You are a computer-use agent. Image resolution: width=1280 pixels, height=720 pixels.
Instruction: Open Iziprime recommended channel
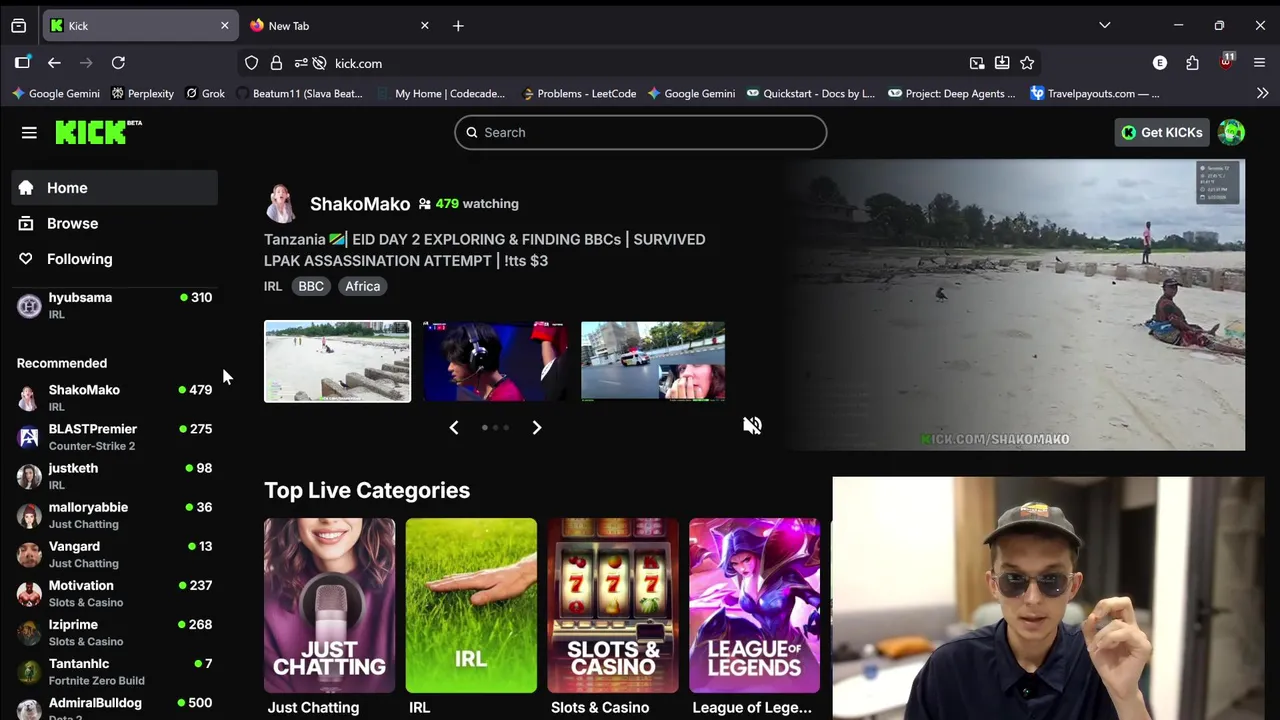tap(114, 632)
